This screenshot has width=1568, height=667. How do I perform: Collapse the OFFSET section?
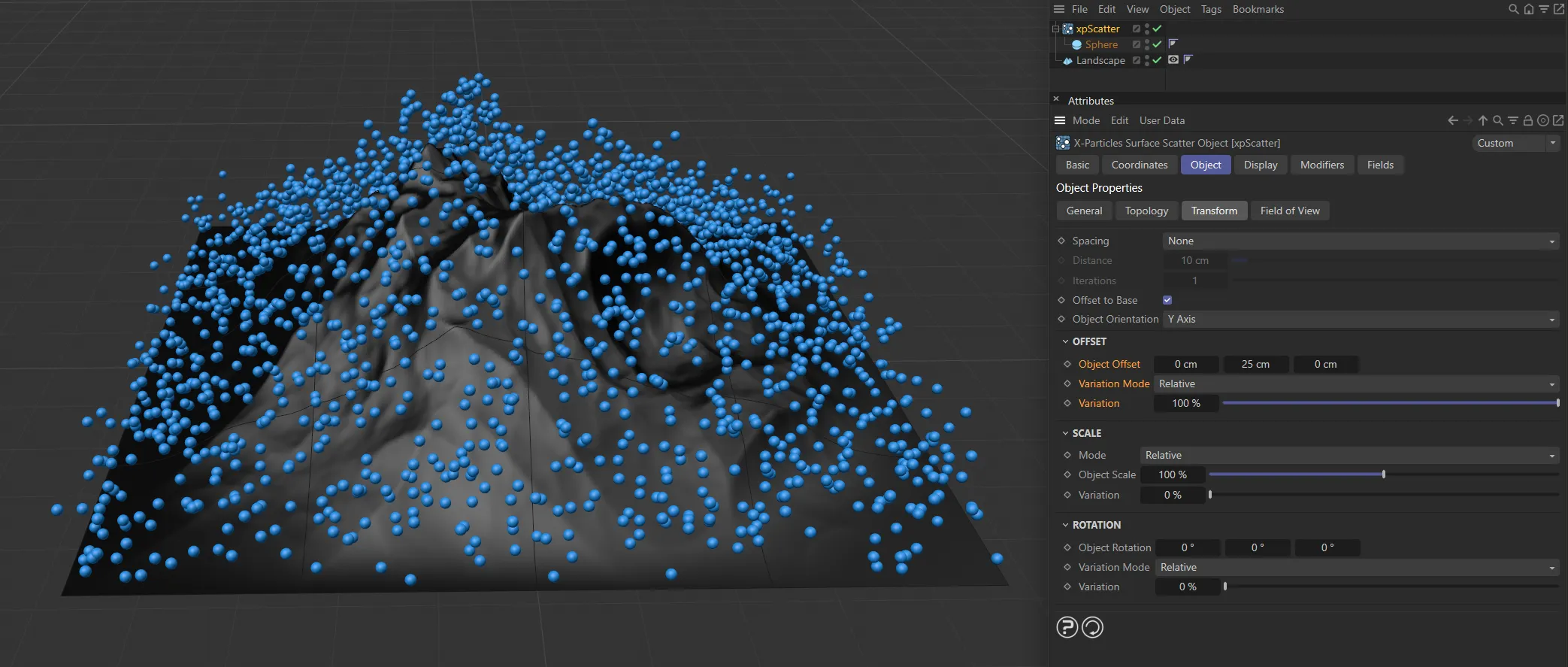point(1065,341)
